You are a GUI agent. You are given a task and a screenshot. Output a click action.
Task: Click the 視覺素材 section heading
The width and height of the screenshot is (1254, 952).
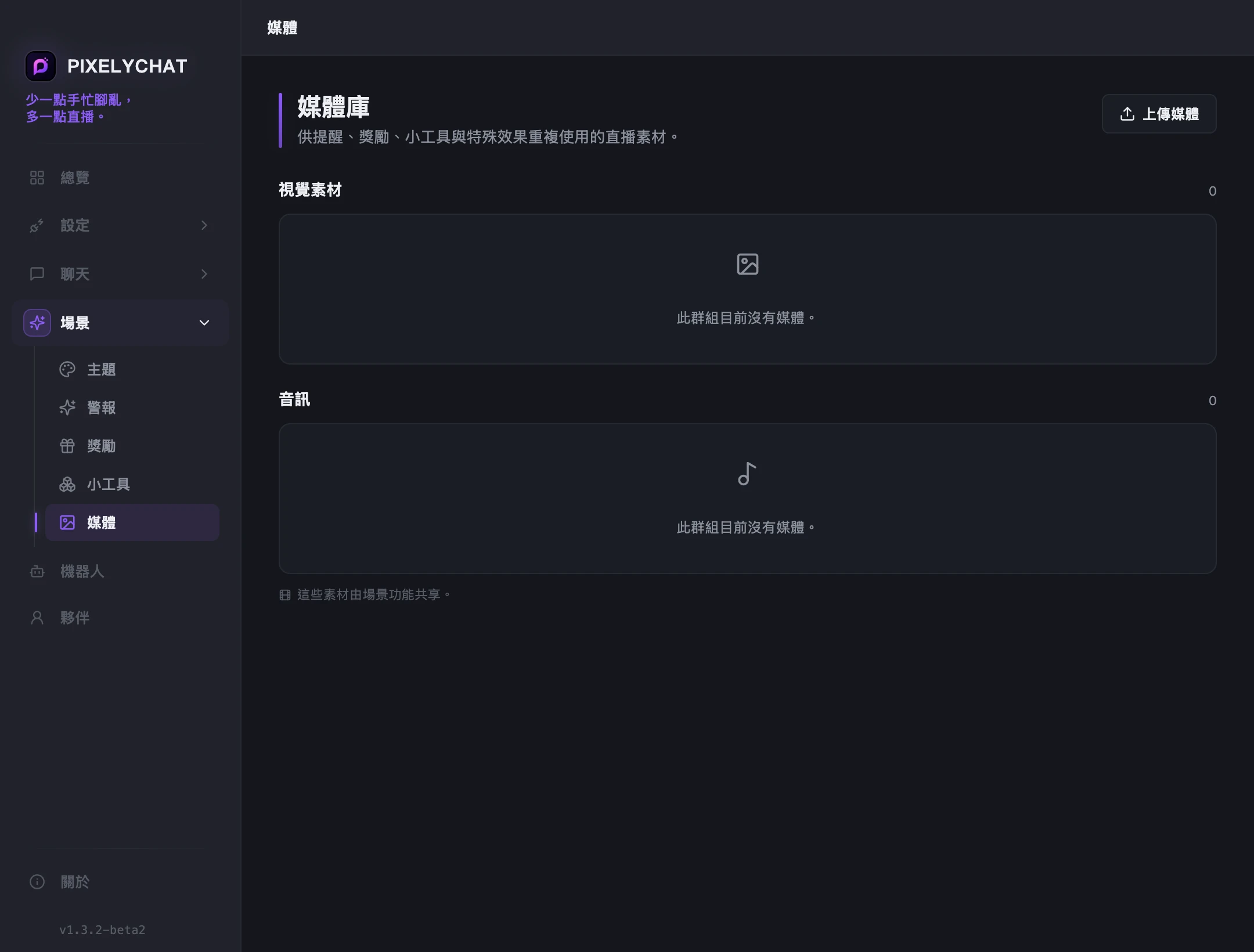pyautogui.click(x=310, y=190)
